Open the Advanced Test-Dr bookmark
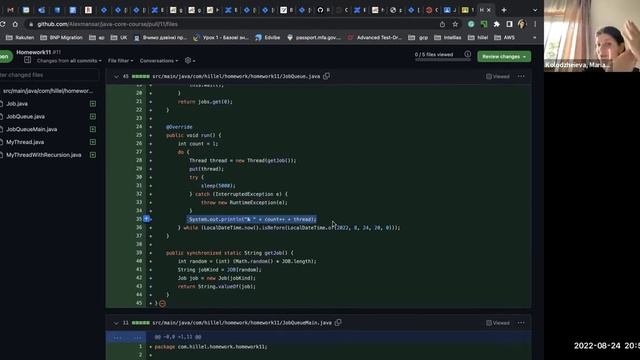This screenshot has height=360, width=640. click(x=375, y=38)
